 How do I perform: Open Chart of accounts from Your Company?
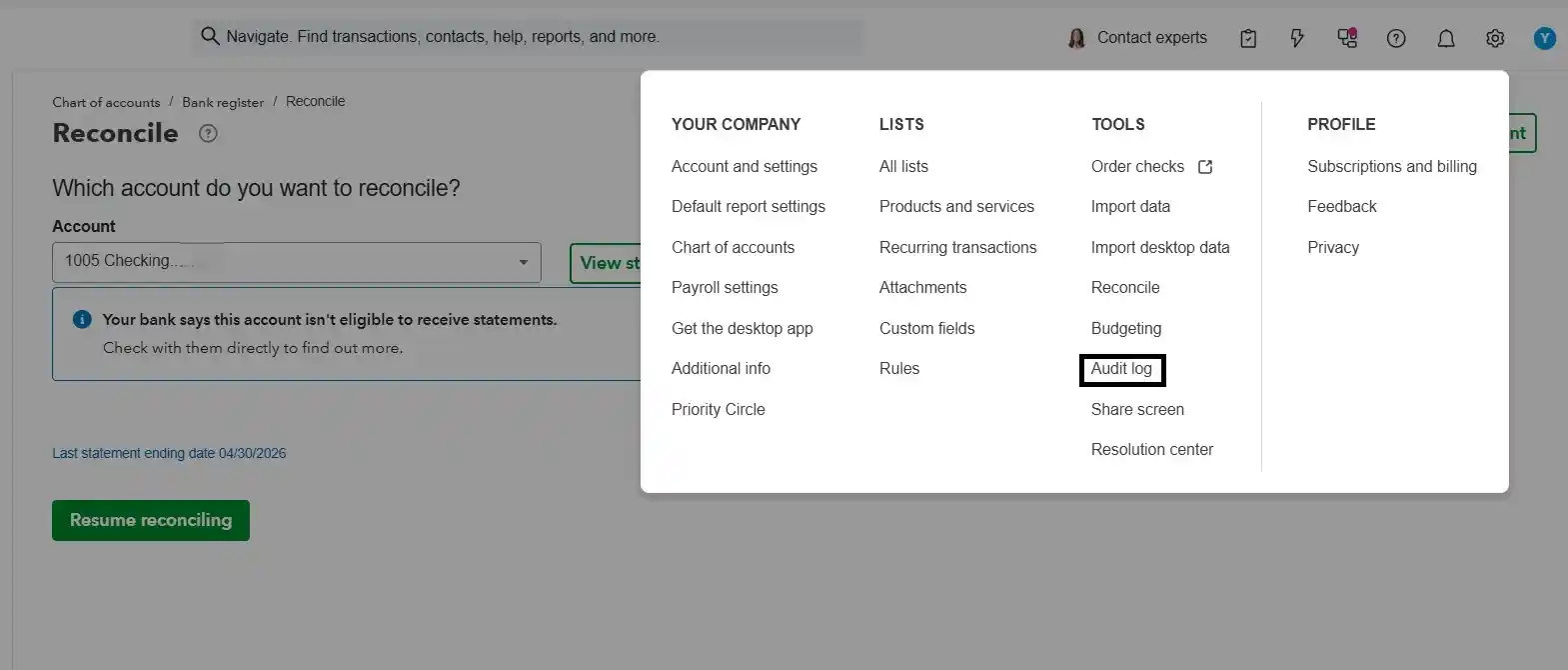pos(733,247)
